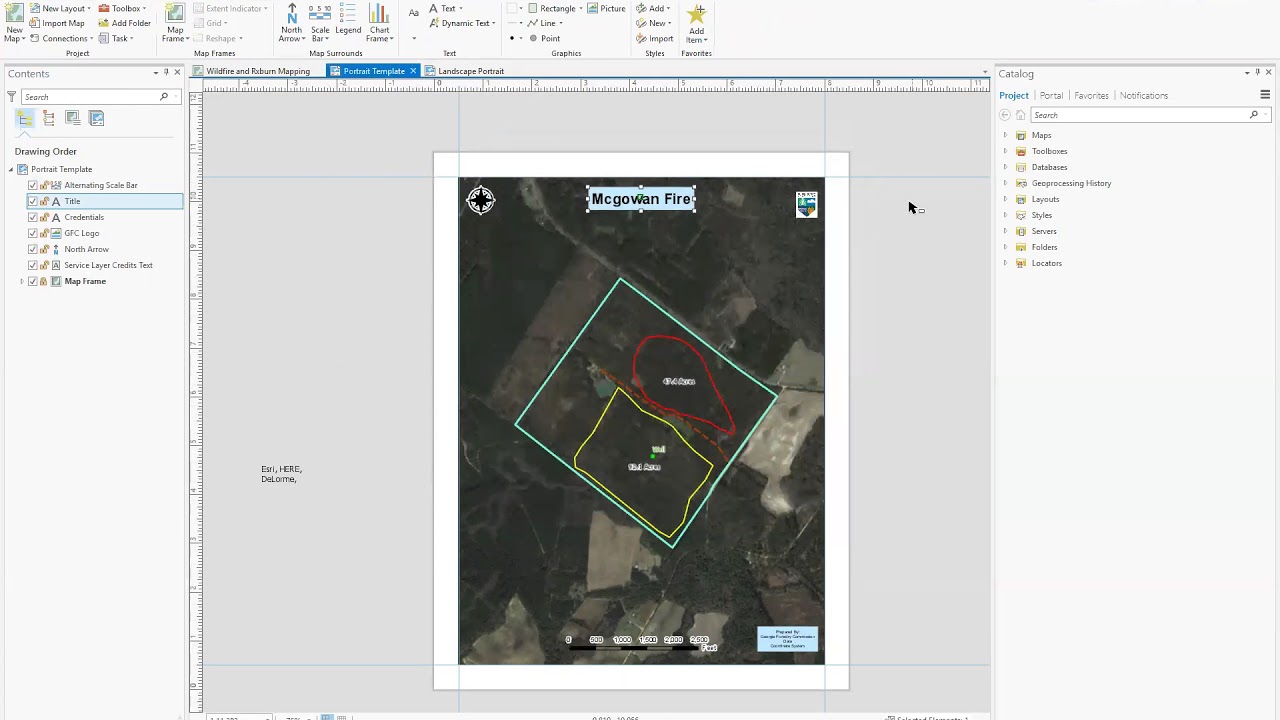Image resolution: width=1280 pixels, height=720 pixels.
Task: Click the New Map button
Action: (14, 22)
